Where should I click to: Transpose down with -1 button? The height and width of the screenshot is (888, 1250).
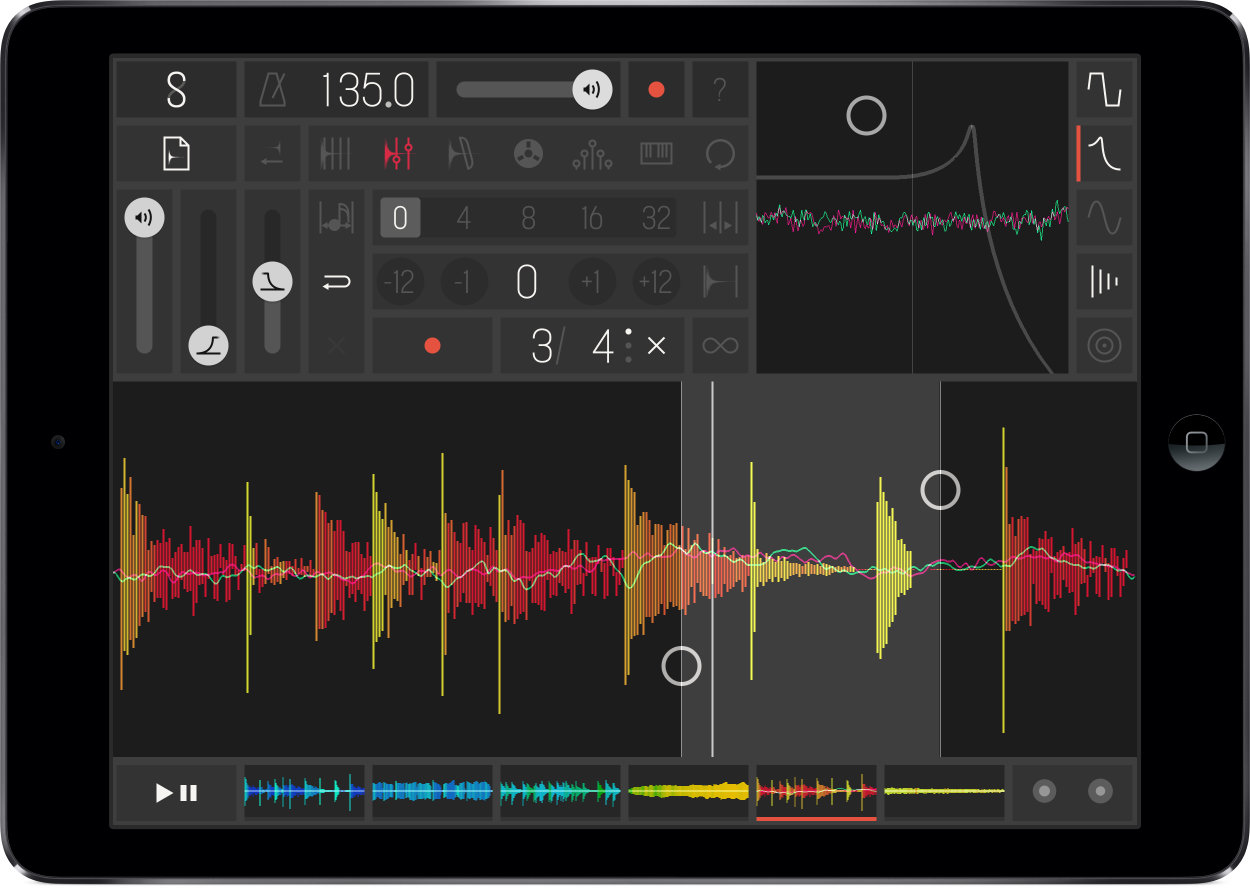point(463,283)
